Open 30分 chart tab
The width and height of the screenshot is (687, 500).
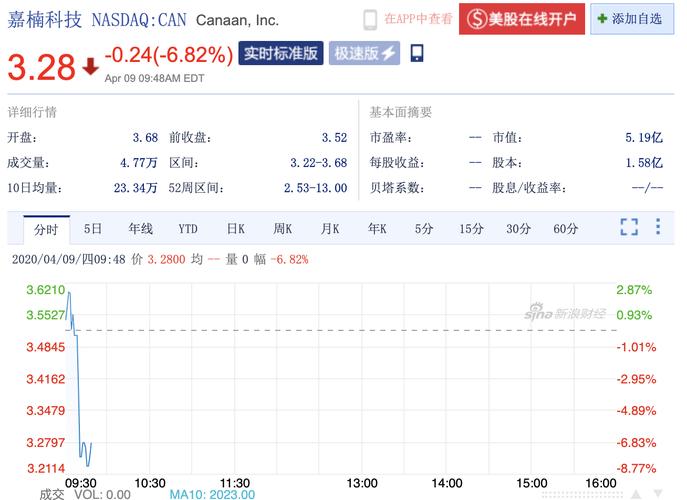pos(518,229)
